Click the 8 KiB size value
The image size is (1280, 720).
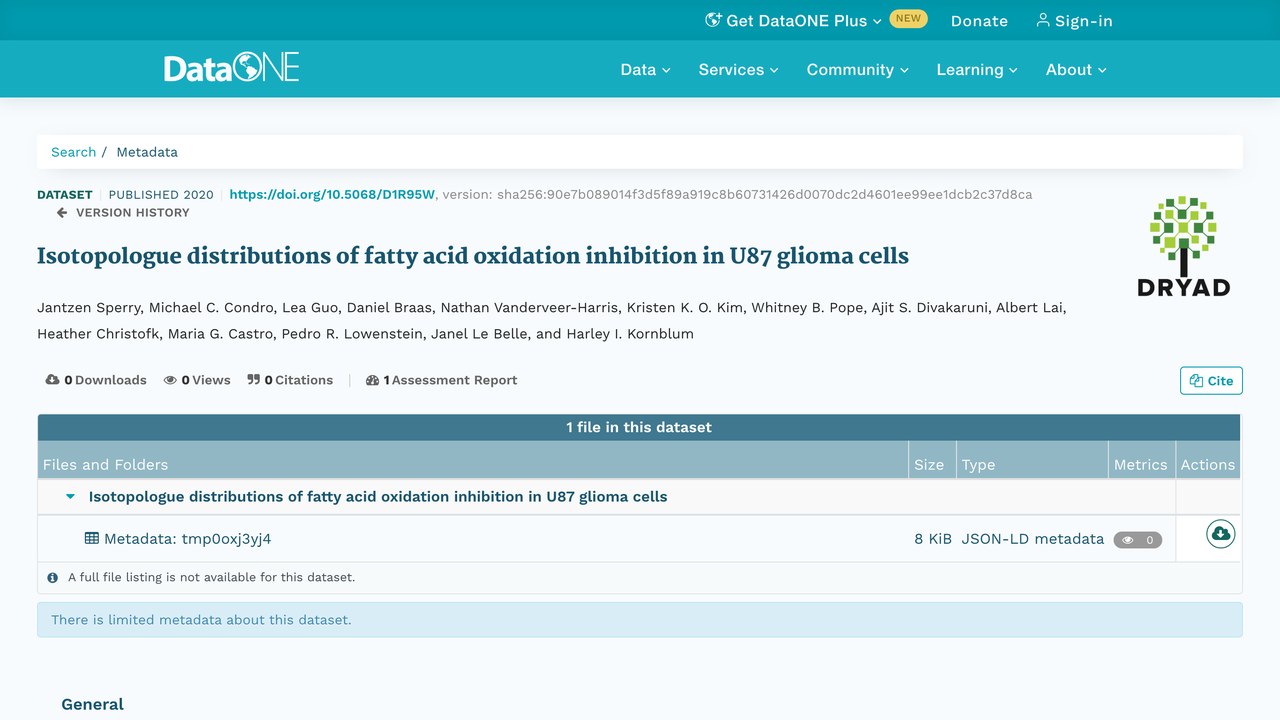(933, 538)
